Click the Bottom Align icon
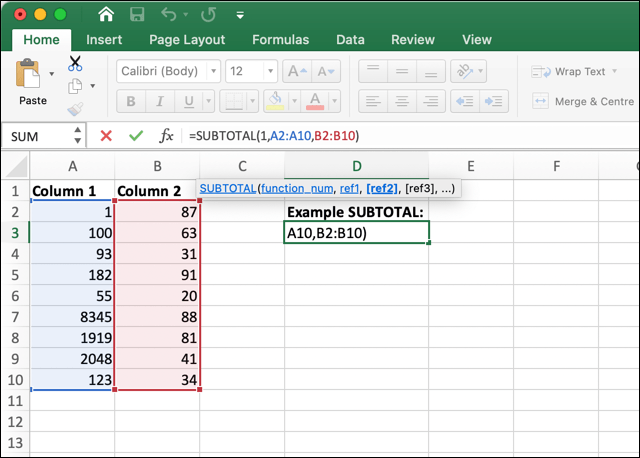The width and height of the screenshot is (640, 458). click(x=431, y=71)
